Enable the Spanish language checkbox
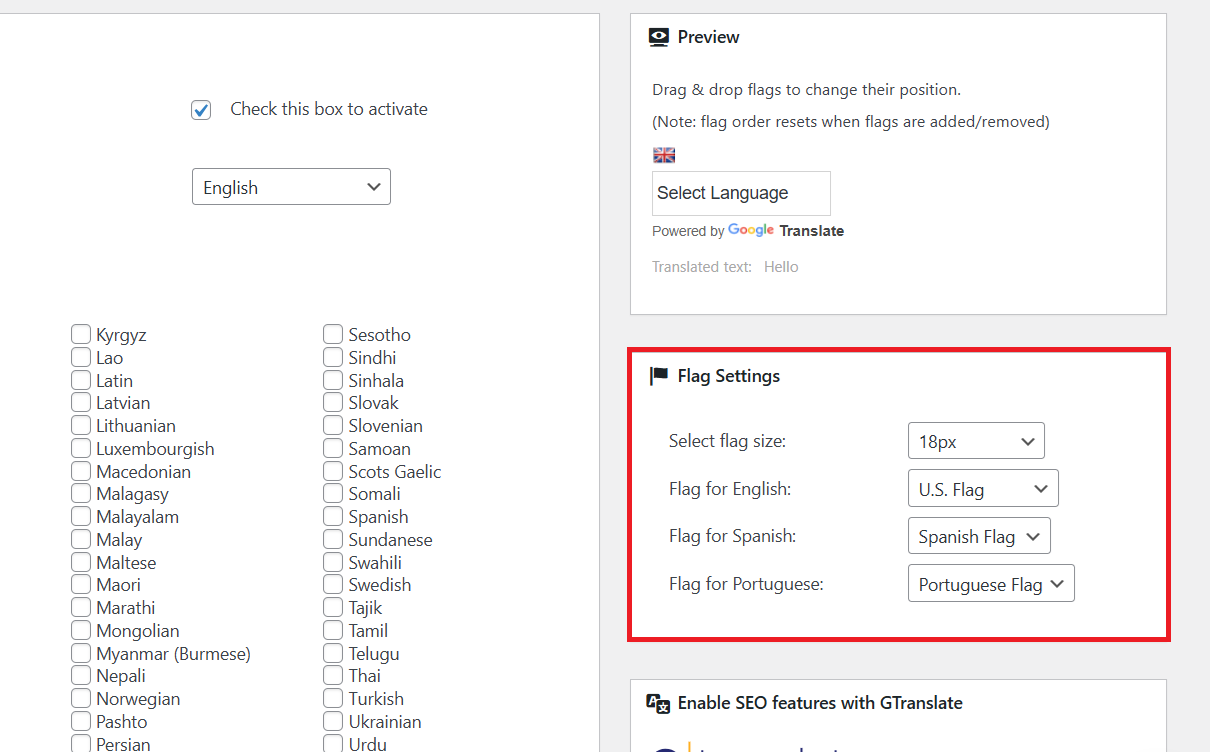 click(333, 517)
